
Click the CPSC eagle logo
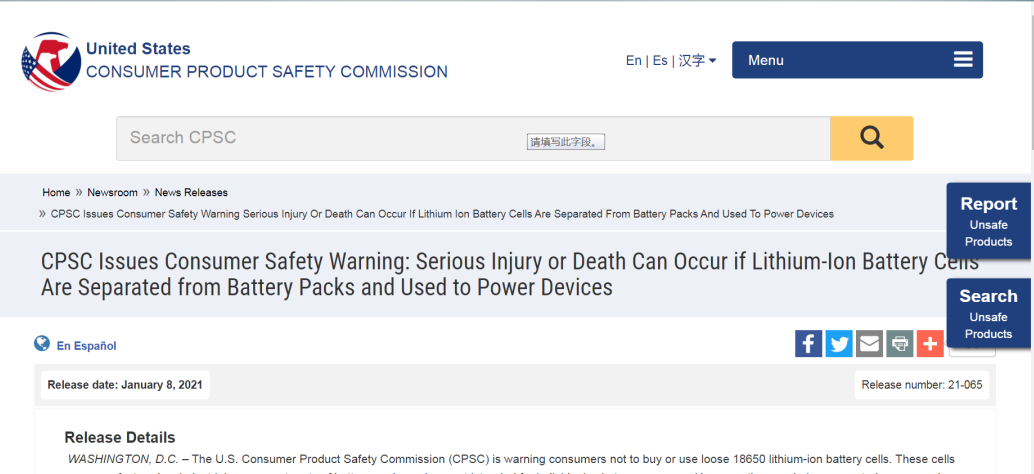coord(51,61)
